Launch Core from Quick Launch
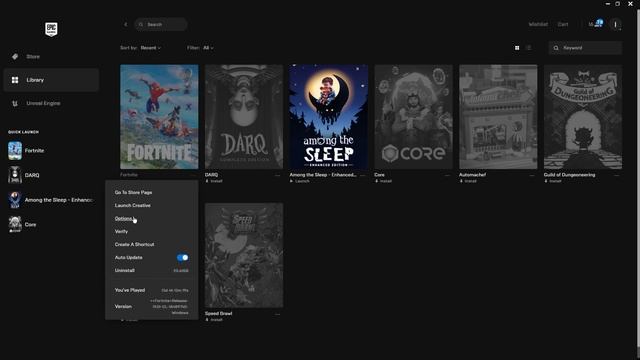 (x=15, y=224)
